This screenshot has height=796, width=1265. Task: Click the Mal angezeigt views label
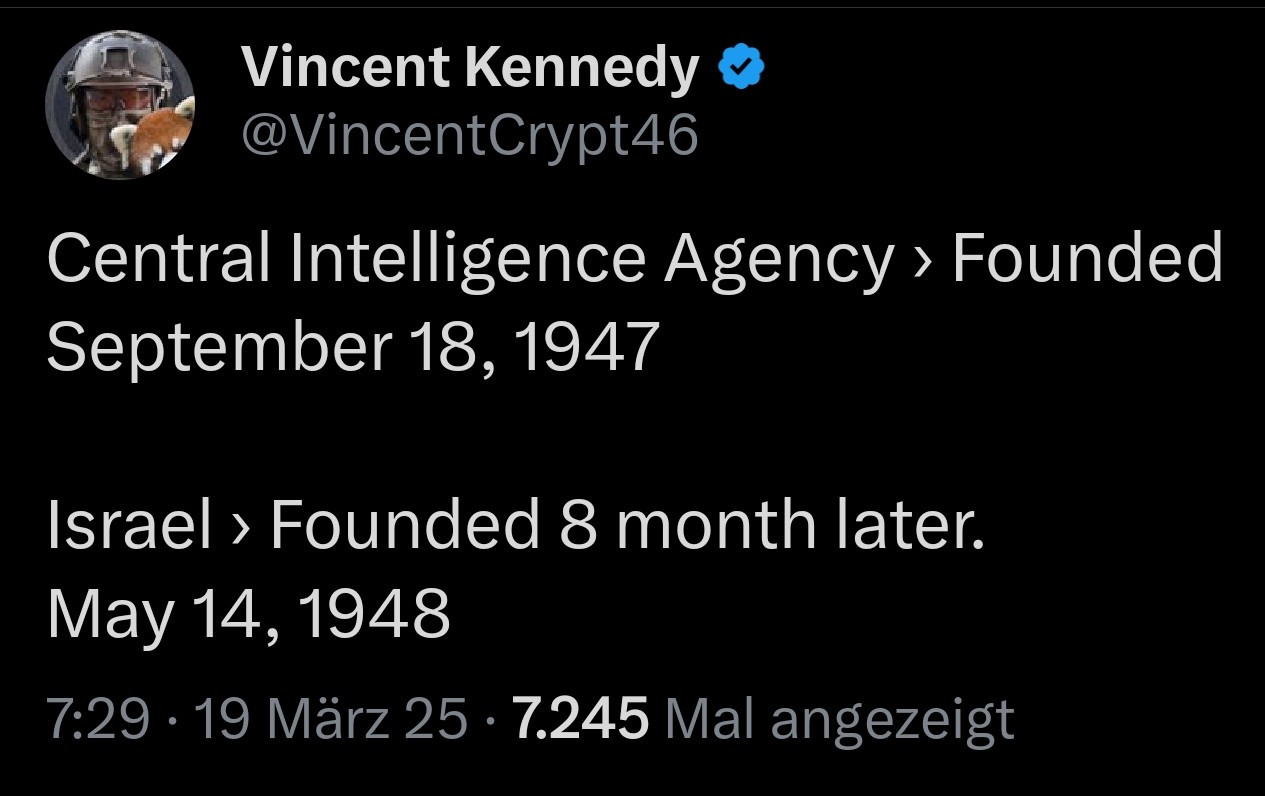pyautogui.click(x=838, y=718)
